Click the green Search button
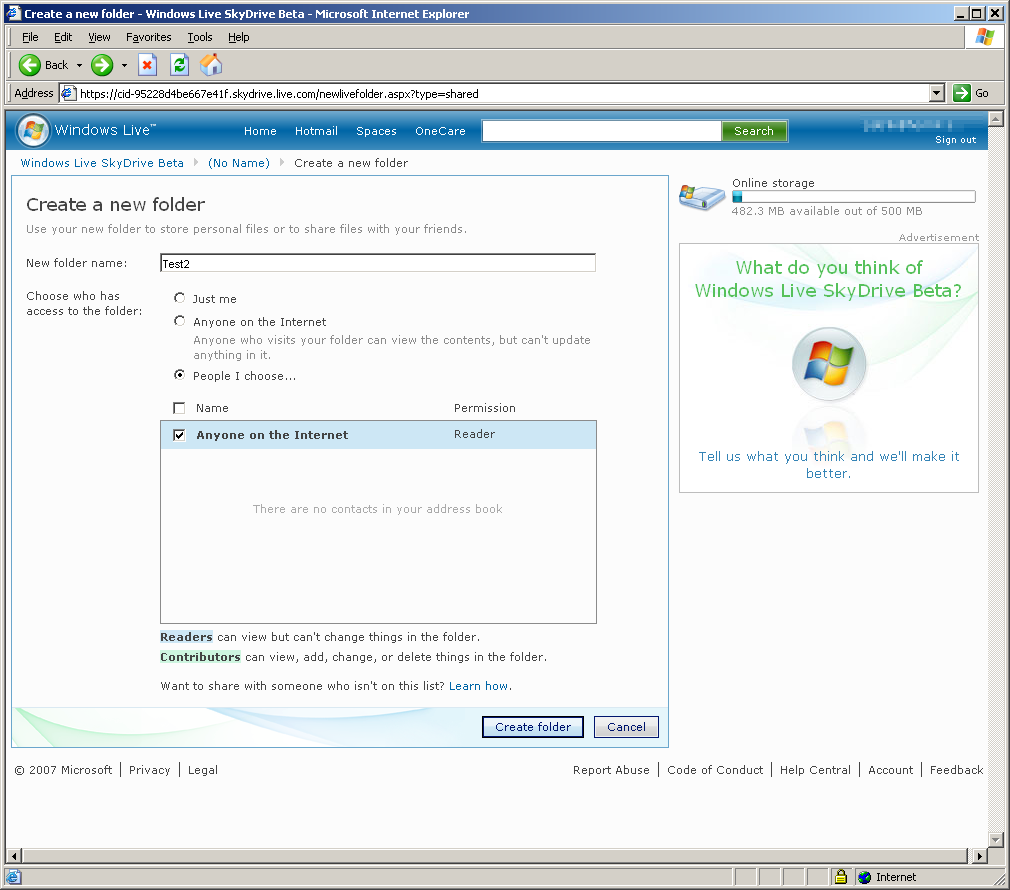The width and height of the screenshot is (1010, 890). click(754, 131)
